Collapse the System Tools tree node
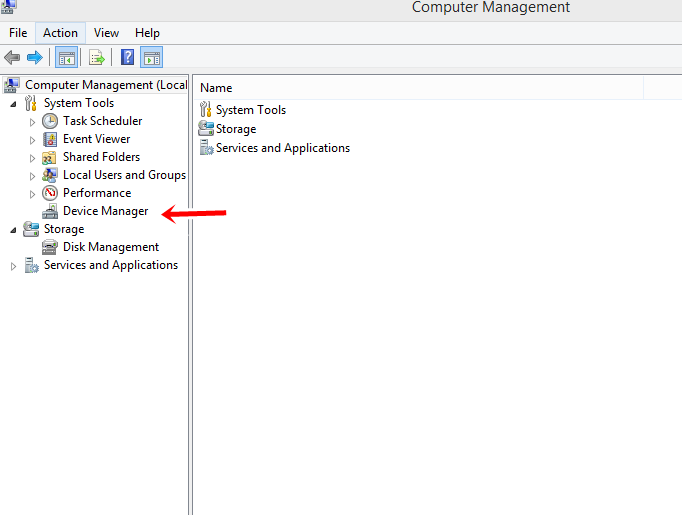Image resolution: width=682 pixels, height=515 pixels. pyautogui.click(x=13, y=104)
